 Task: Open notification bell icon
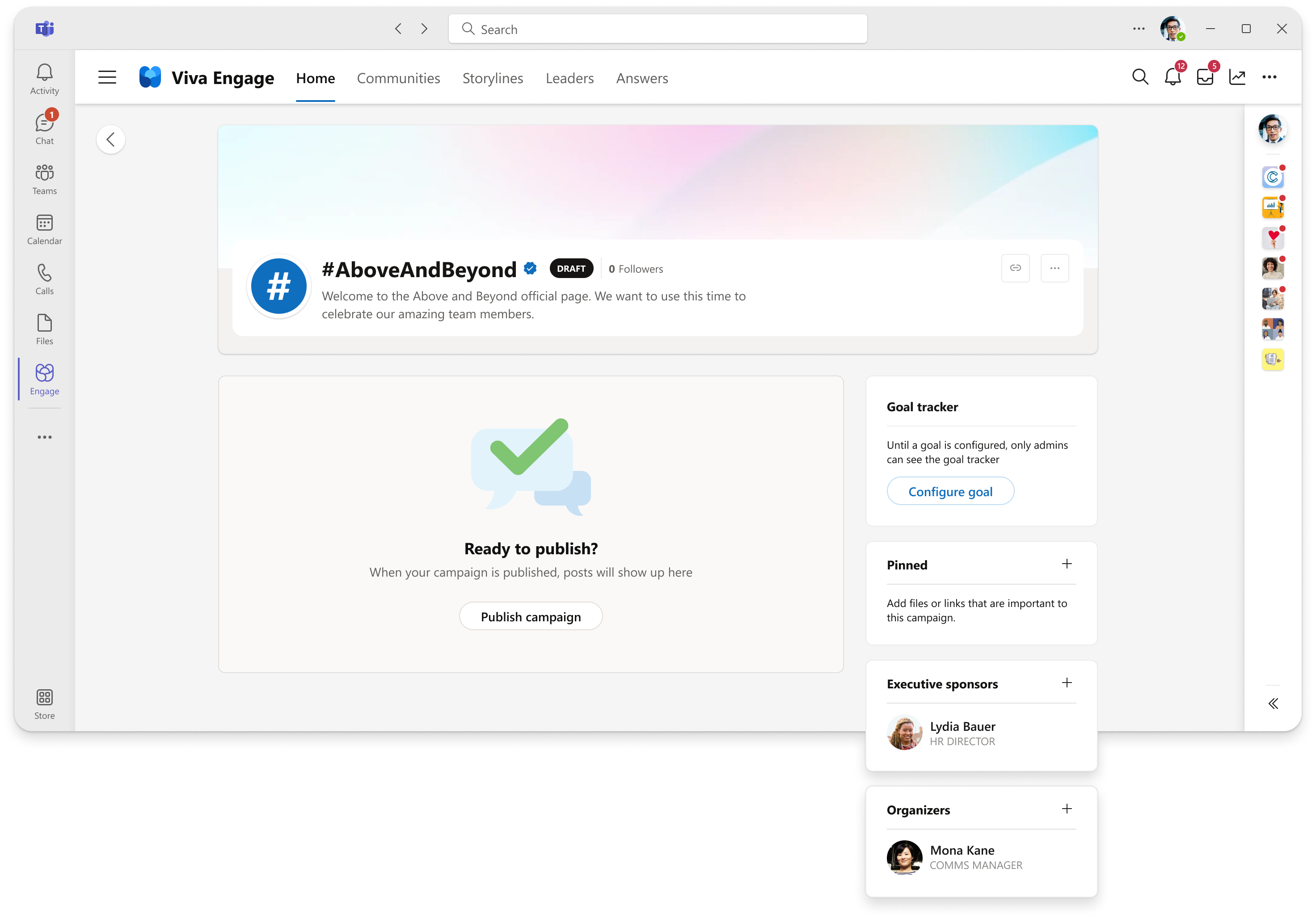(1172, 77)
